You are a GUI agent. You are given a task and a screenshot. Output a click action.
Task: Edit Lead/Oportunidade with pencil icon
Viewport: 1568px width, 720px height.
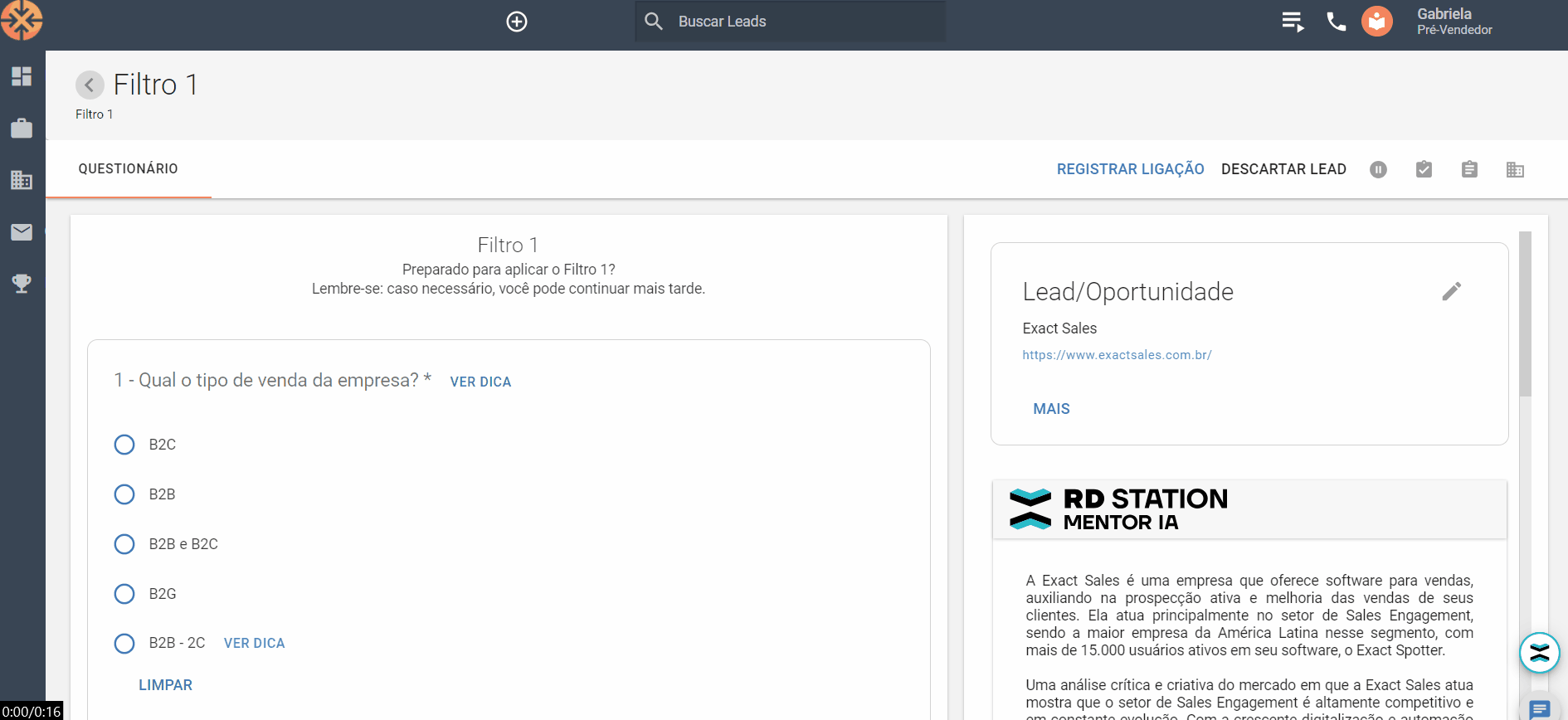(x=1451, y=291)
